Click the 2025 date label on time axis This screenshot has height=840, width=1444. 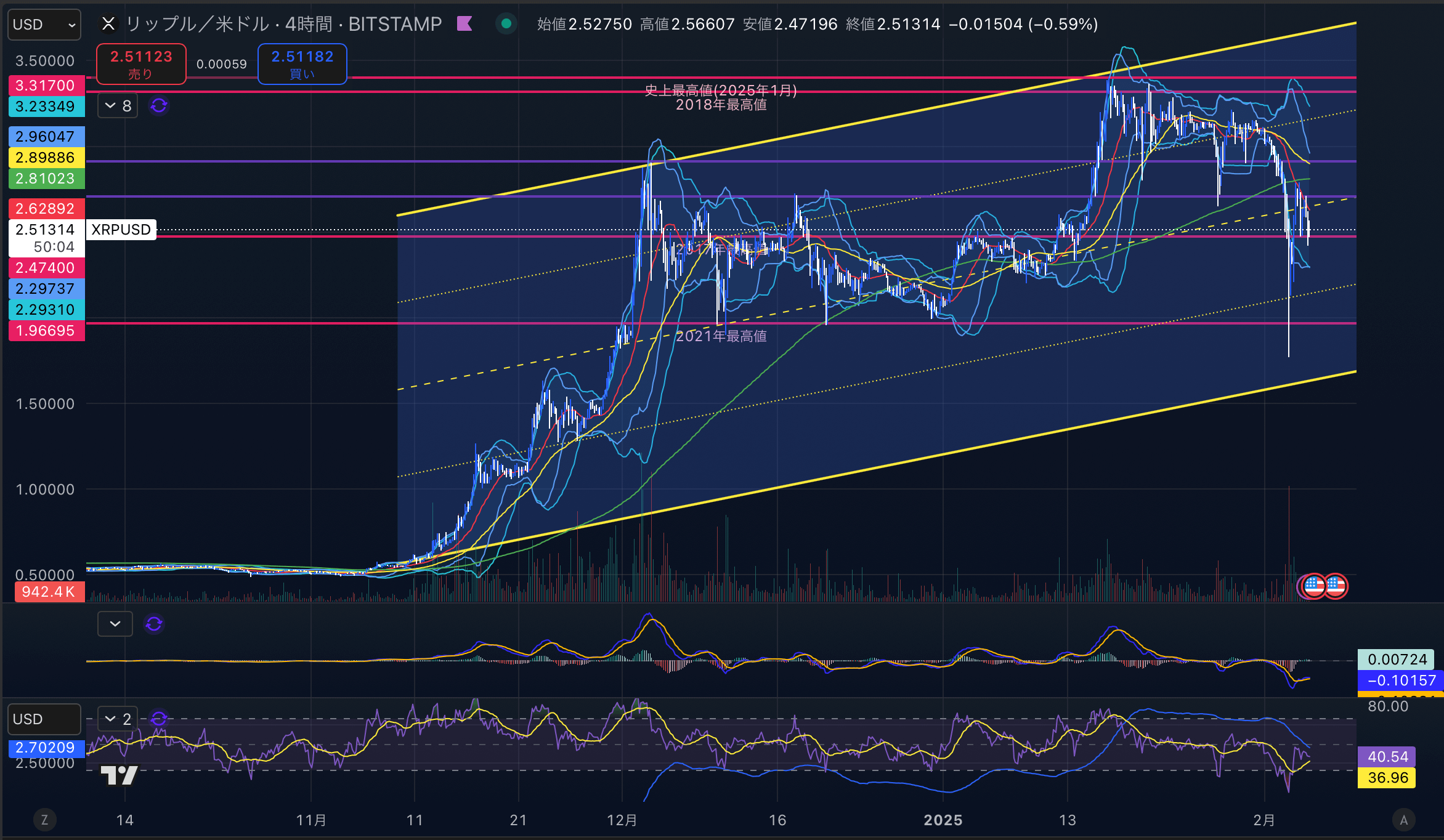click(943, 820)
